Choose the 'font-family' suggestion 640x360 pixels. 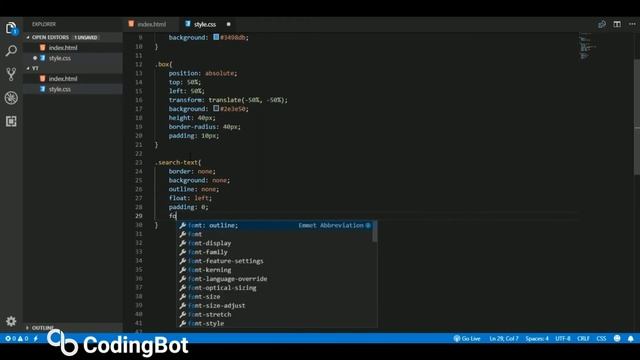(275, 252)
